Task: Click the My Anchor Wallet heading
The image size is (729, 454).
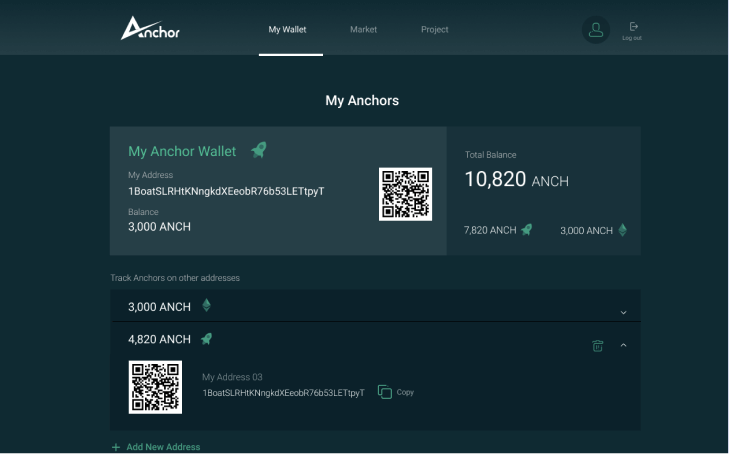Action: [182, 151]
